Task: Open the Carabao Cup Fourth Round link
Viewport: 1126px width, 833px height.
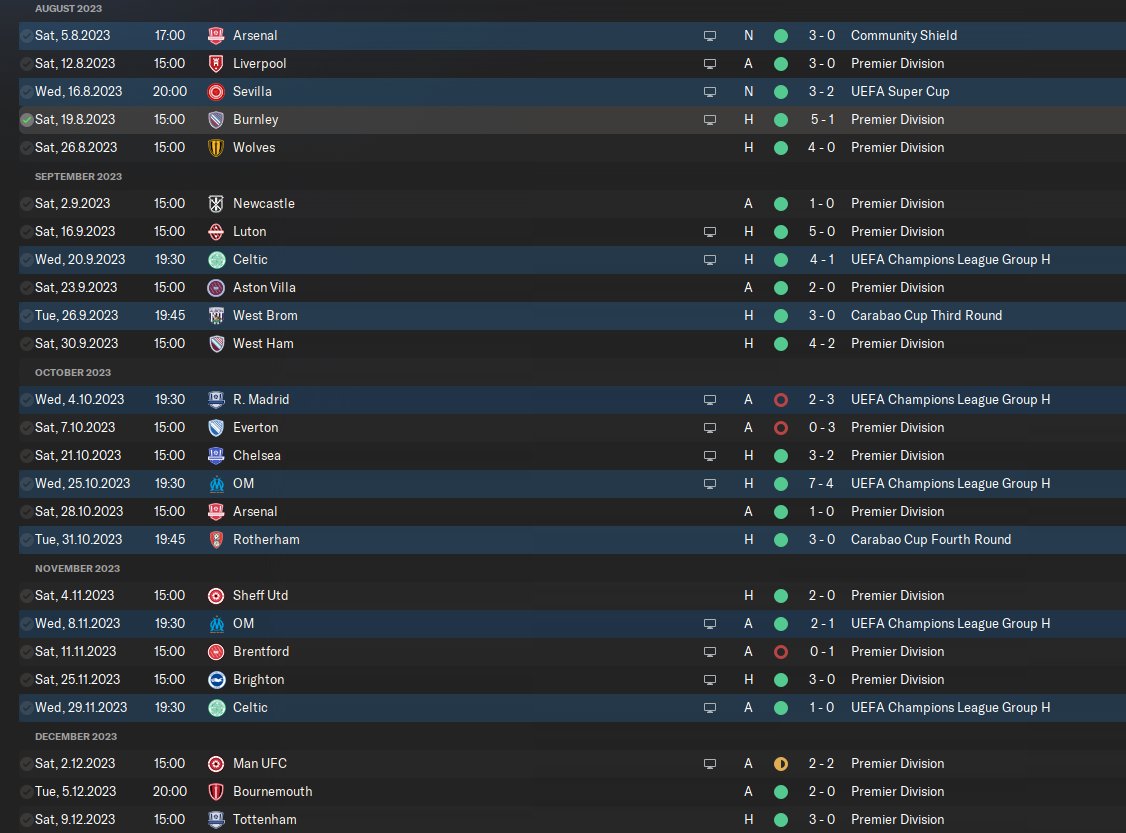Action: tap(930, 539)
